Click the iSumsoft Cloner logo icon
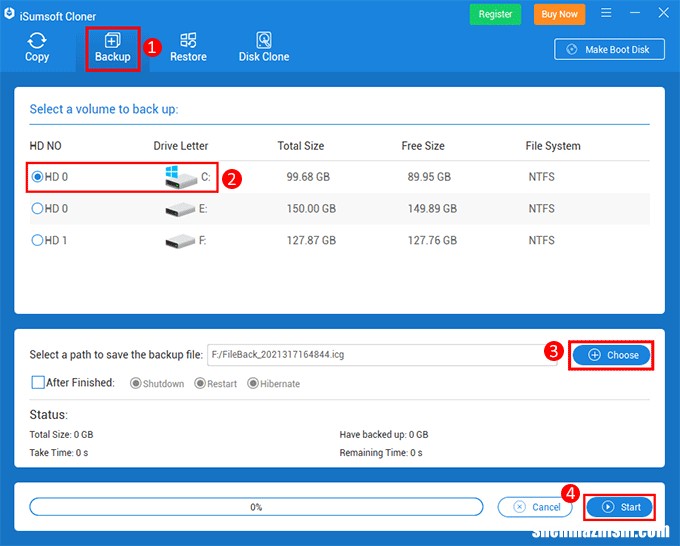680x546 pixels. click(9, 14)
